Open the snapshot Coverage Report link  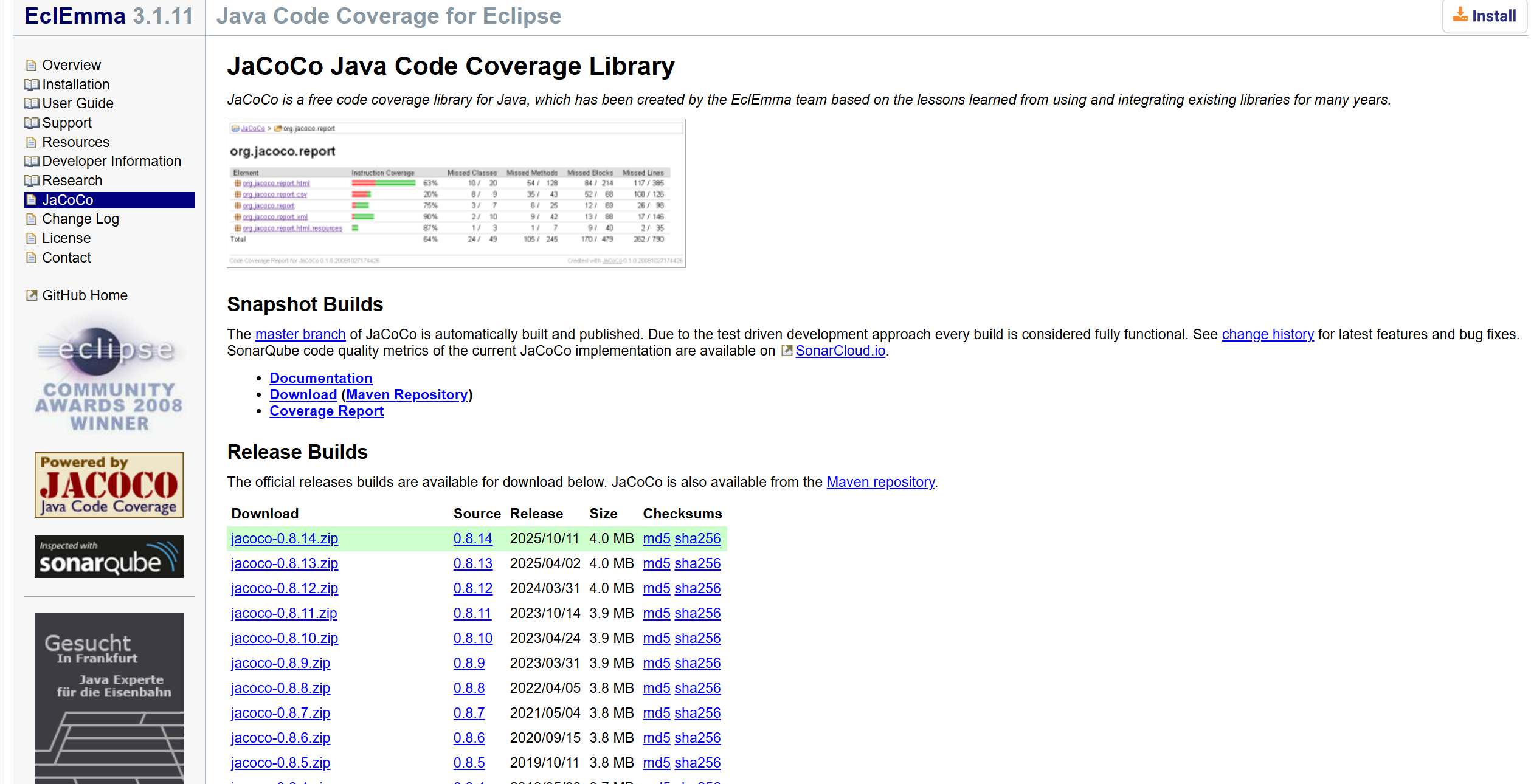click(x=327, y=411)
